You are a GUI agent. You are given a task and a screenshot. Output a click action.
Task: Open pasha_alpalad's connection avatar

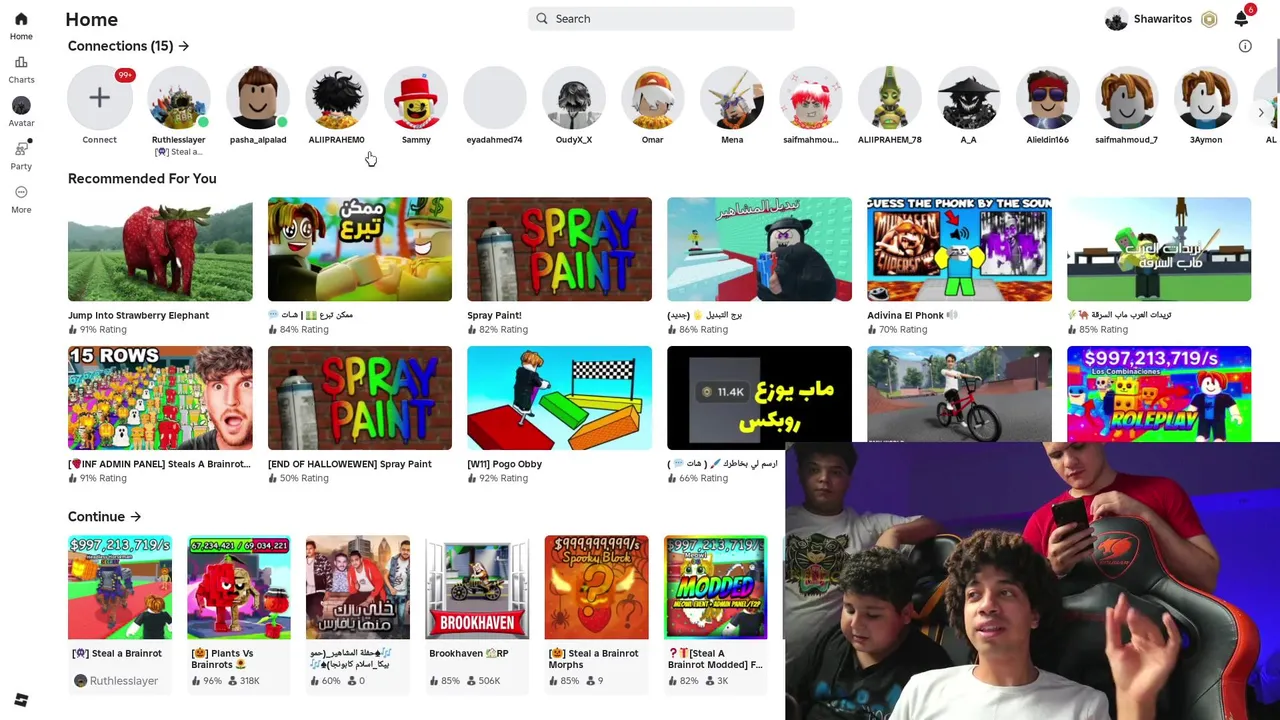pyautogui.click(x=258, y=97)
